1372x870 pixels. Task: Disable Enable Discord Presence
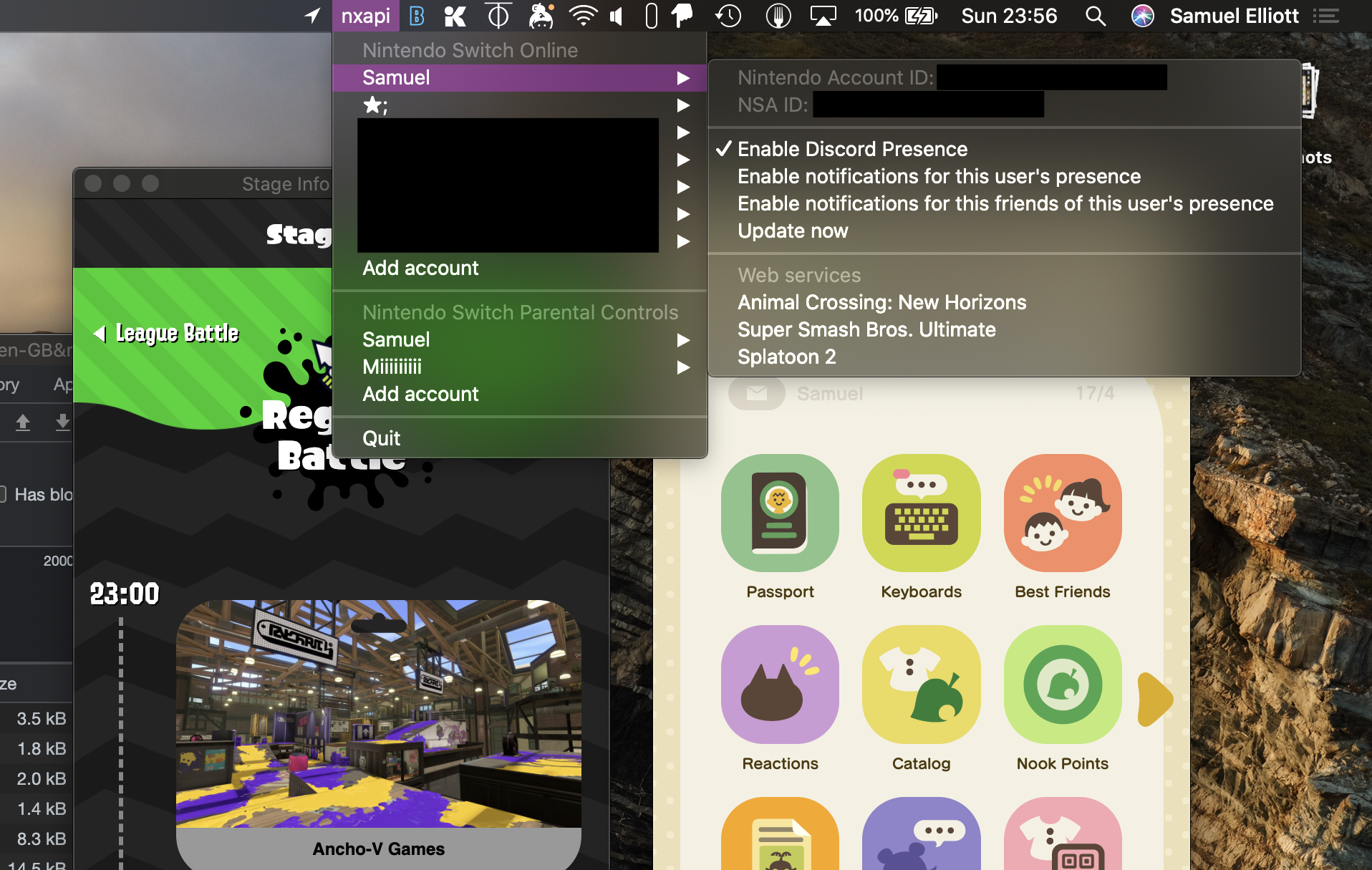click(851, 149)
